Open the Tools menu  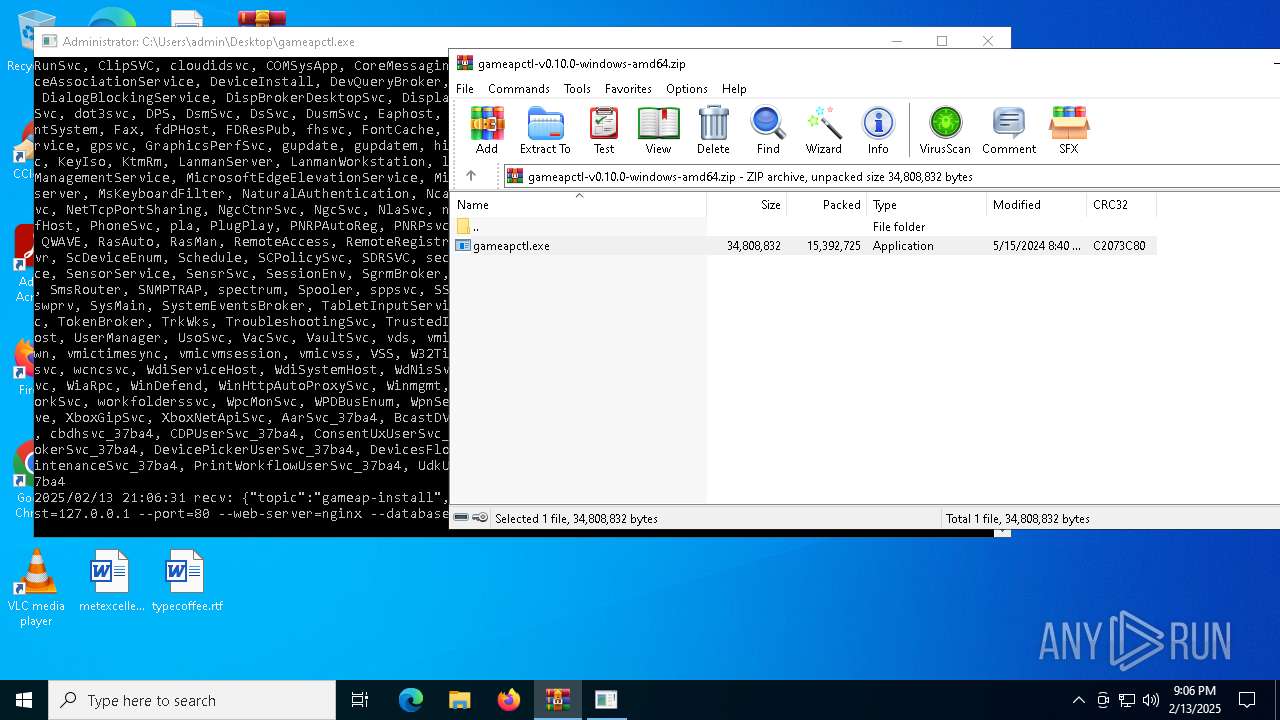click(577, 89)
